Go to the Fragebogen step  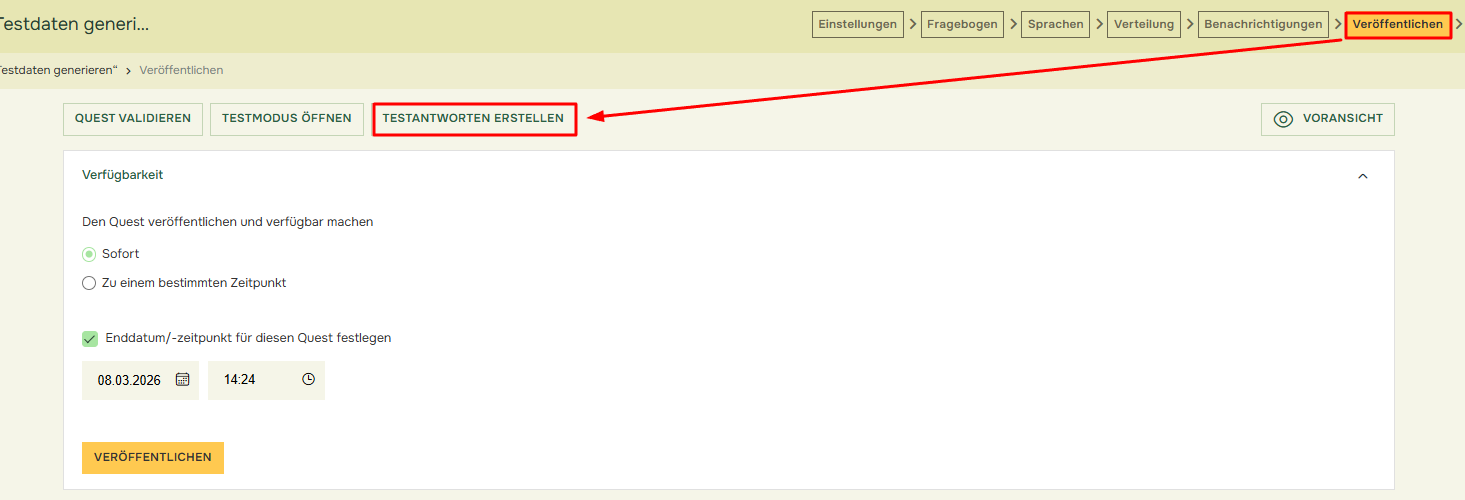[x=962, y=25]
